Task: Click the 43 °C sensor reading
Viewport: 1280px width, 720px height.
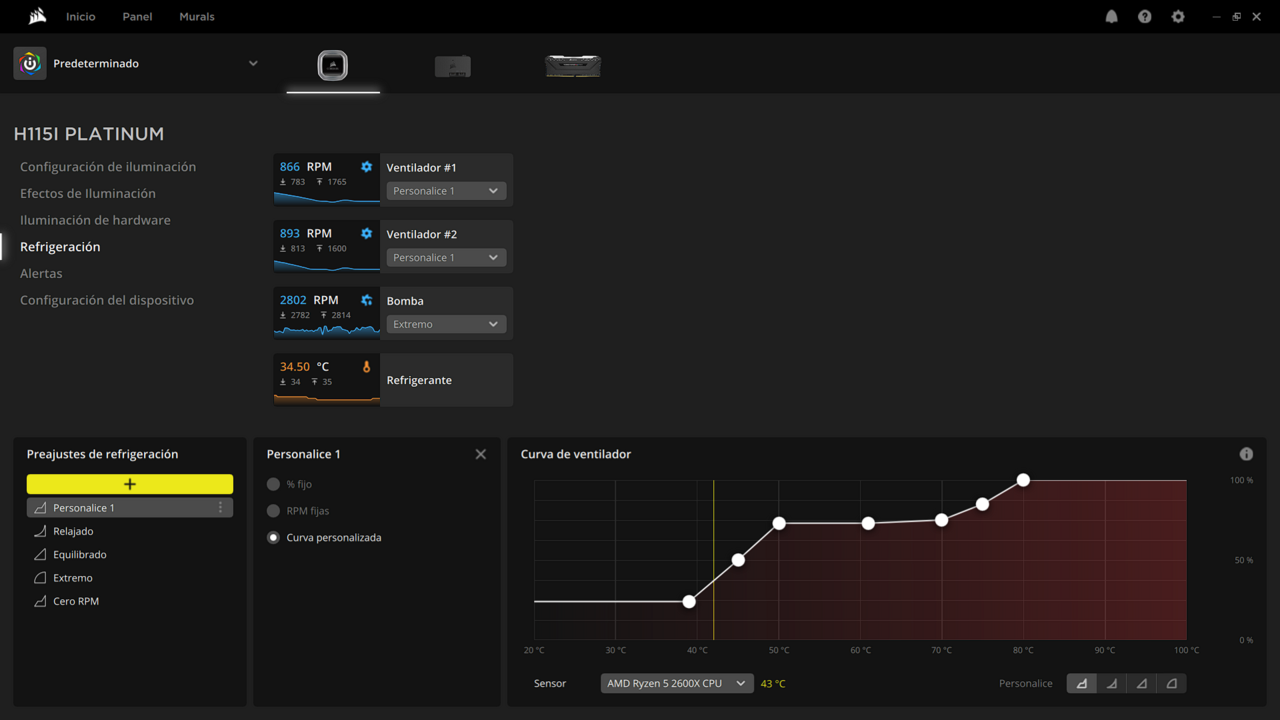Action: click(773, 684)
